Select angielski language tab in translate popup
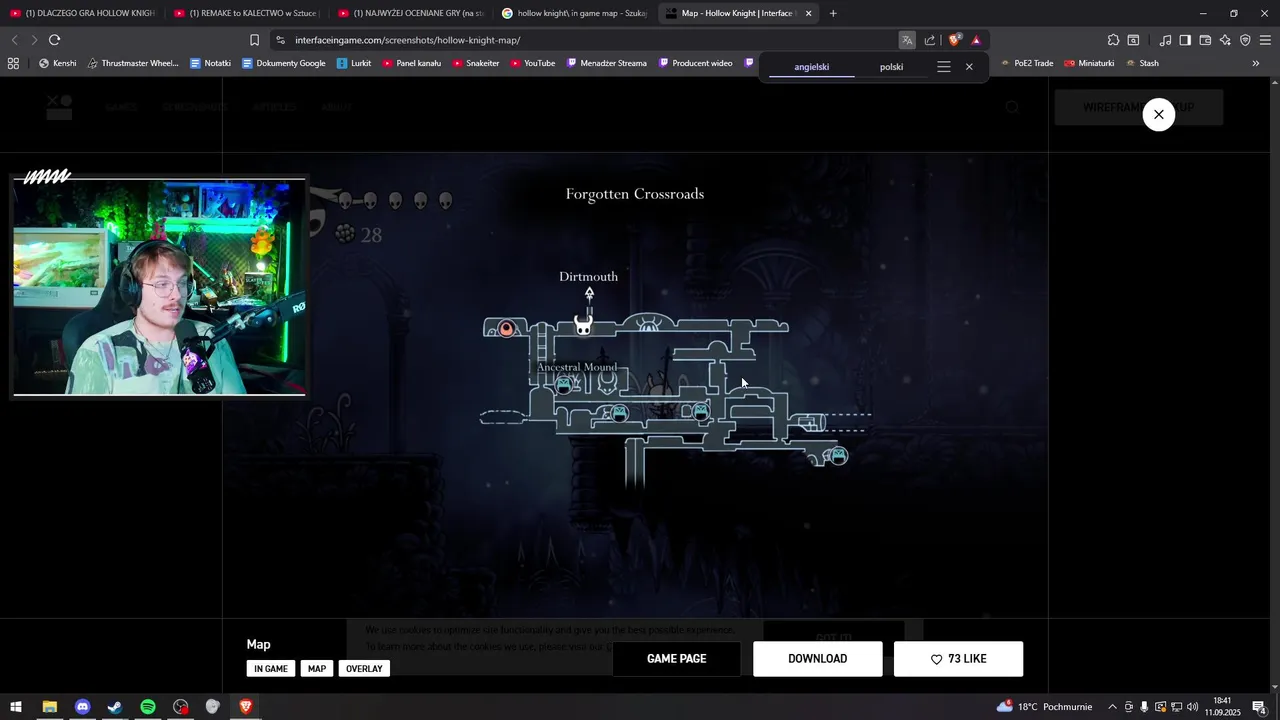1280x720 pixels. point(811,67)
